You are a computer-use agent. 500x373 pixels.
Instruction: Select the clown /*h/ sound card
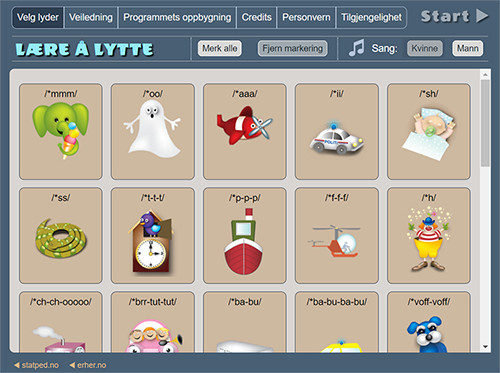coord(429,236)
